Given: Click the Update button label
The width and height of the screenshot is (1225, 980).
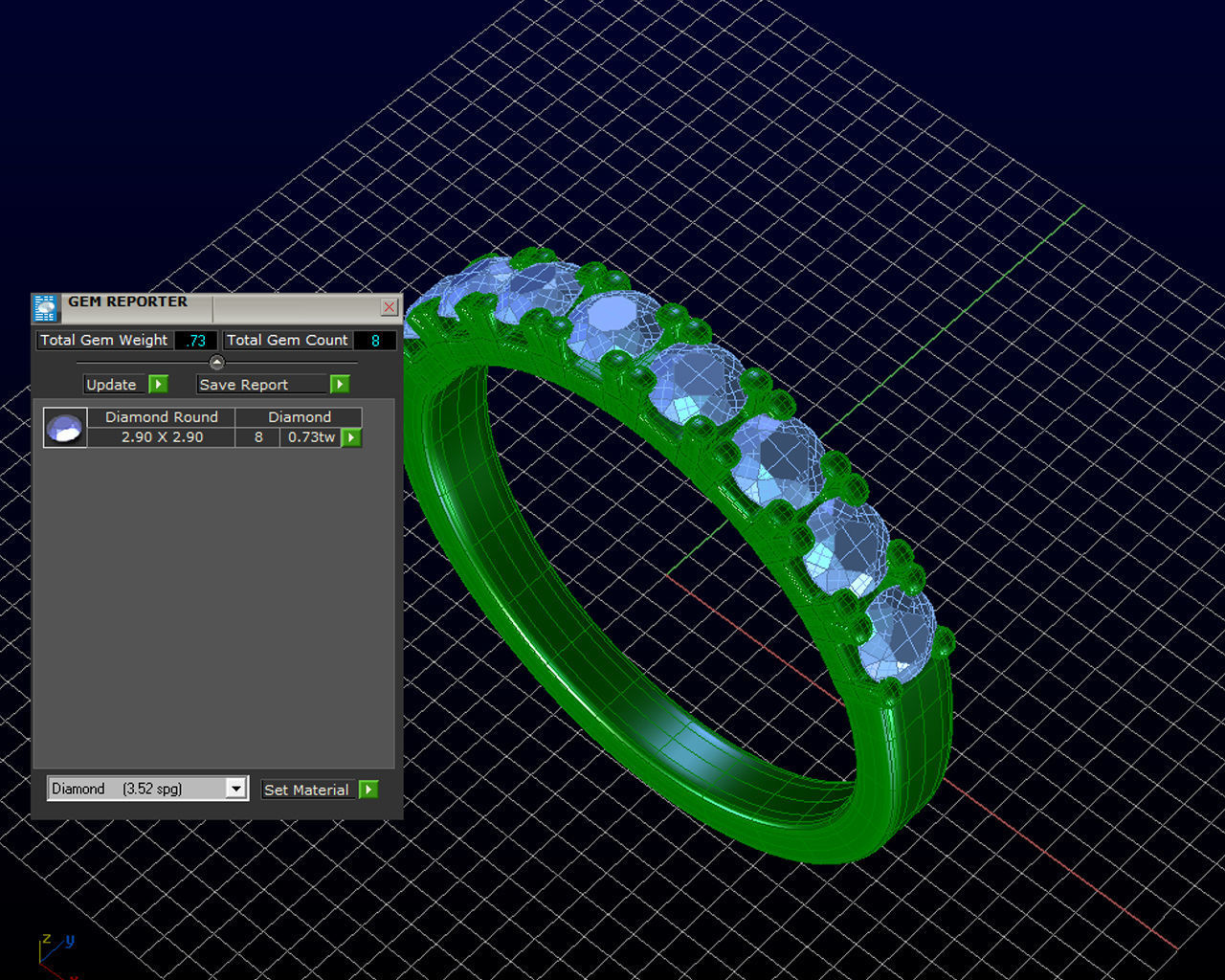Looking at the screenshot, I should pyautogui.click(x=112, y=385).
